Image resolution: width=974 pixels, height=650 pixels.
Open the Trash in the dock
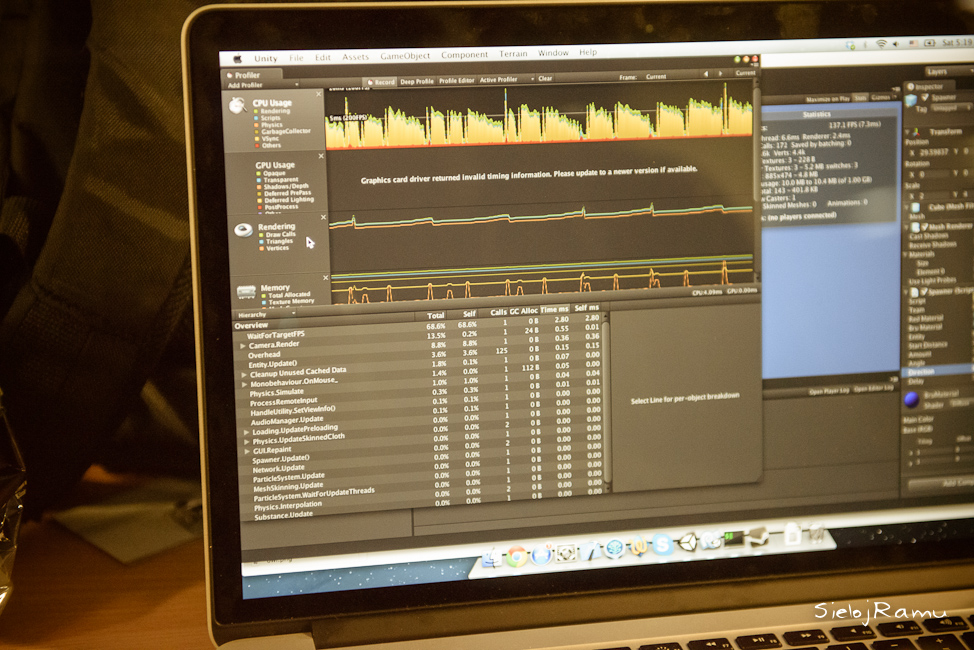pos(817,532)
